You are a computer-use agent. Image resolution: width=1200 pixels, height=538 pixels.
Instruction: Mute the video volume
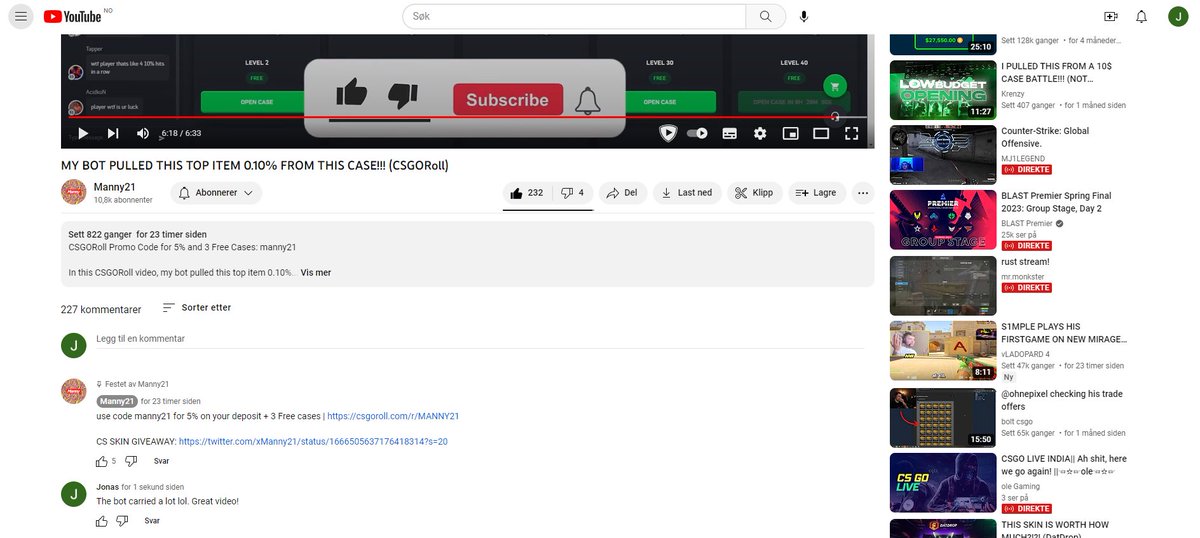click(143, 133)
